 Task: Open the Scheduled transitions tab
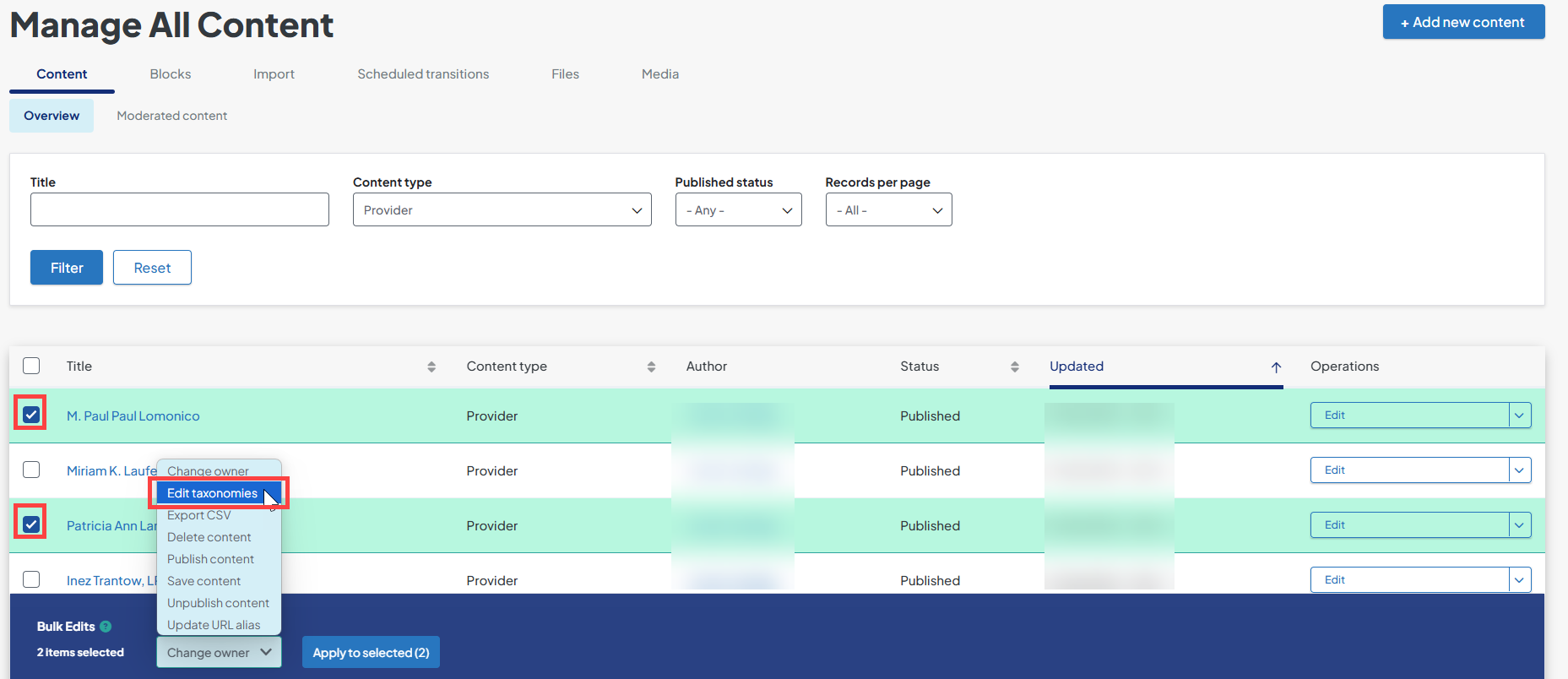coord(423,74)
